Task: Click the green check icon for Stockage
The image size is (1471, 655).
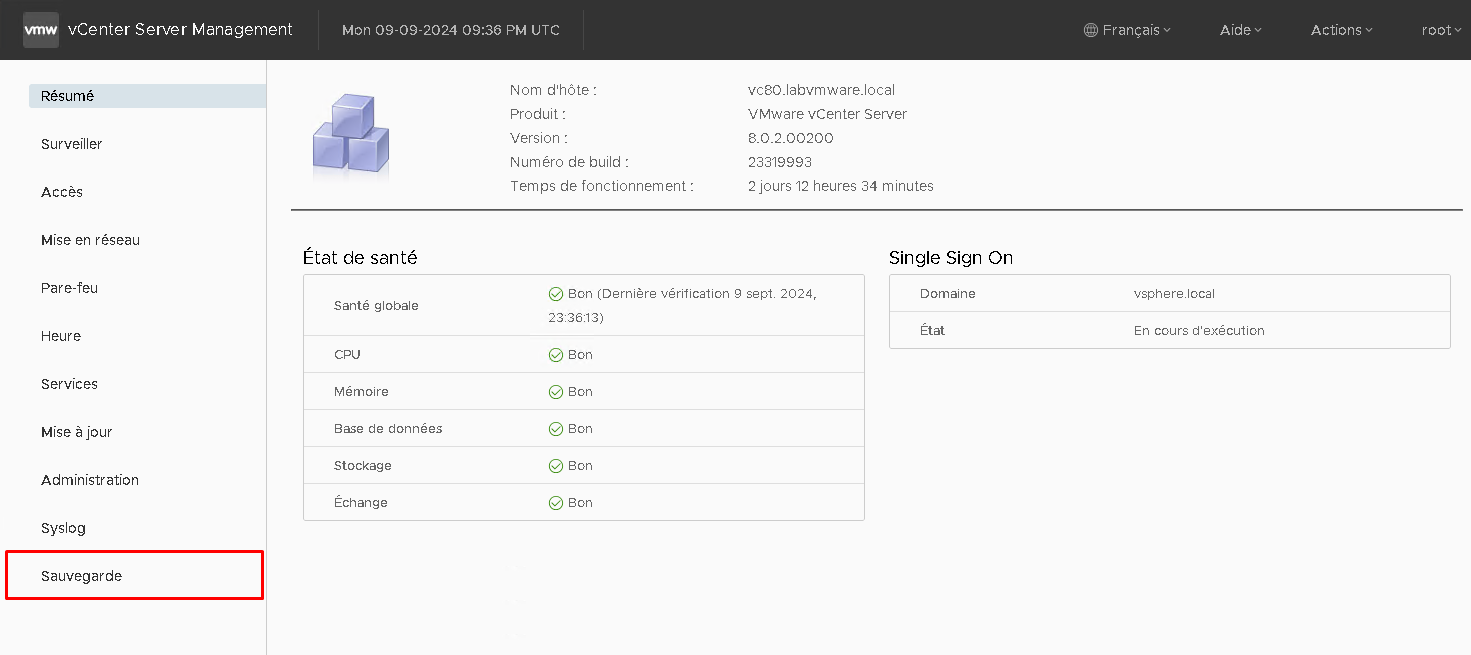Action: [556, 466]
